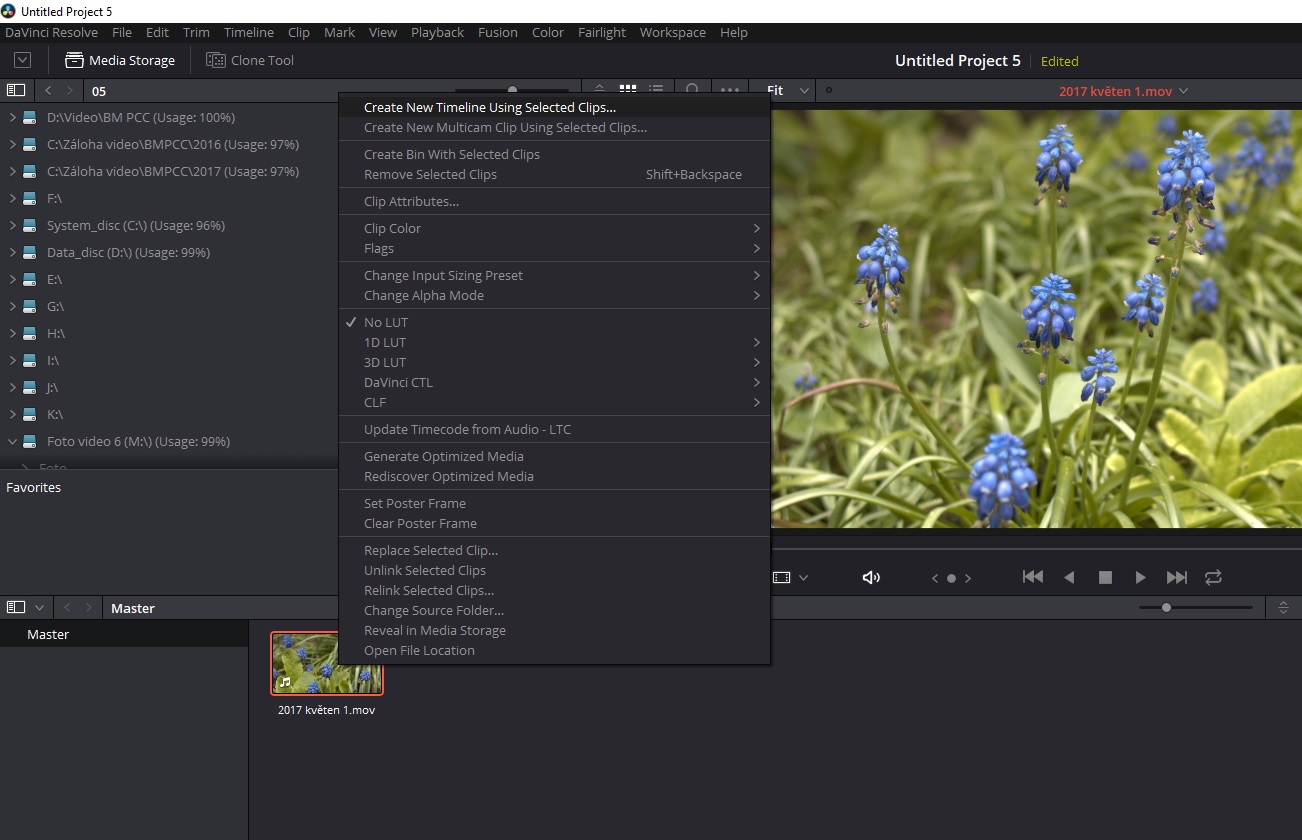
Task: Select the checked No LUT option
Action: (x=386, y=322)
